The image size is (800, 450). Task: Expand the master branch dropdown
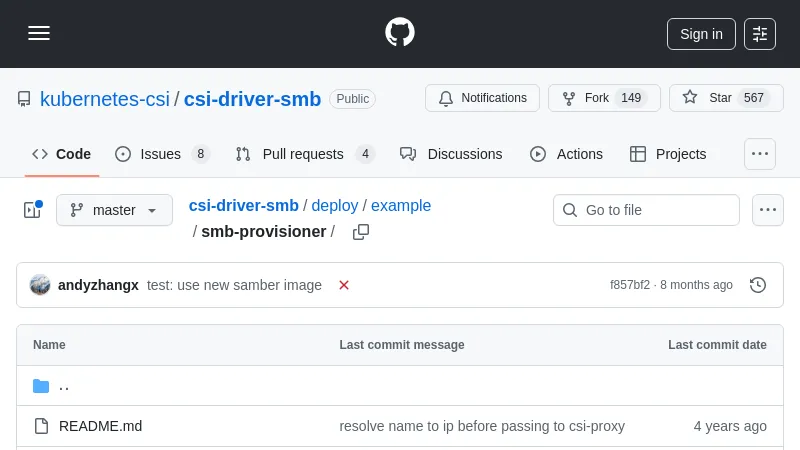[114, 210]
